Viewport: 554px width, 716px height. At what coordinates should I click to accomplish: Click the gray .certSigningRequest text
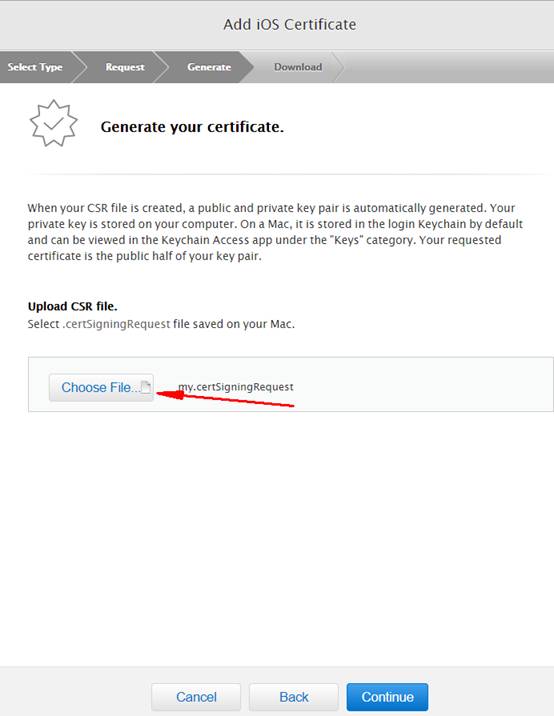[x=116, y=324]
